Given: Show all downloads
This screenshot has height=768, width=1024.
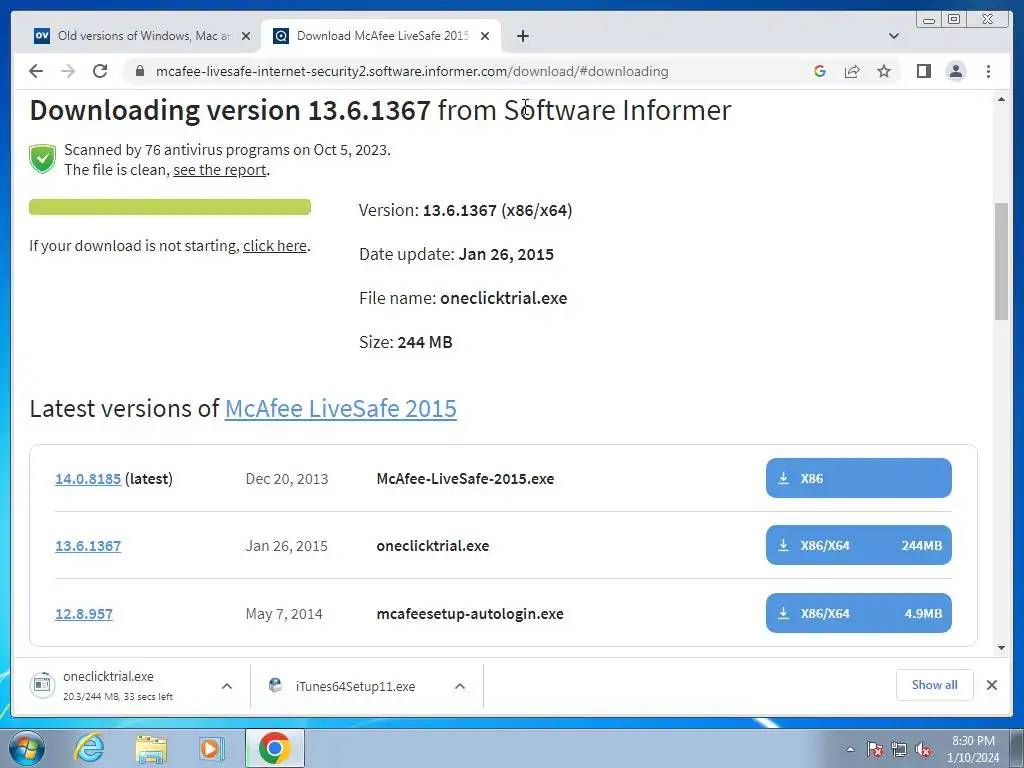Looking at the screenshot, I should (x=935, y=685).
